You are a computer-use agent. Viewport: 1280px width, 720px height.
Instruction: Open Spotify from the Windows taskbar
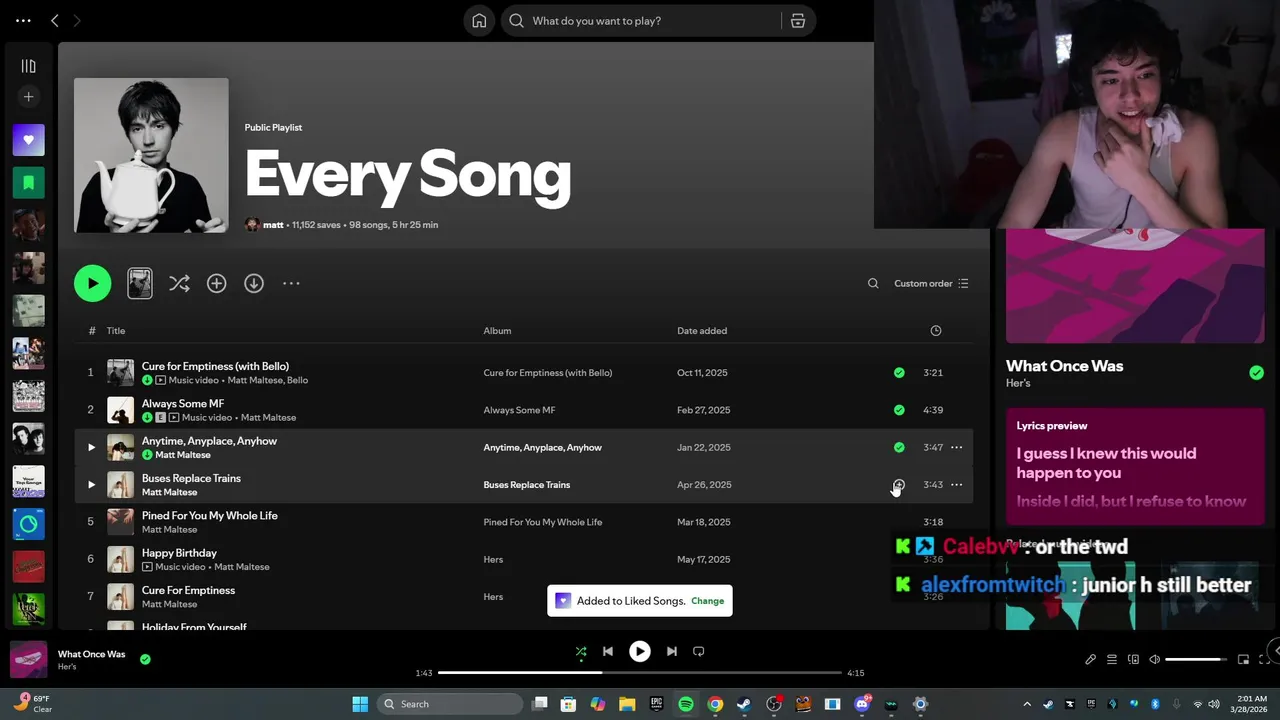pyautogui.click(x=686, y=704)
